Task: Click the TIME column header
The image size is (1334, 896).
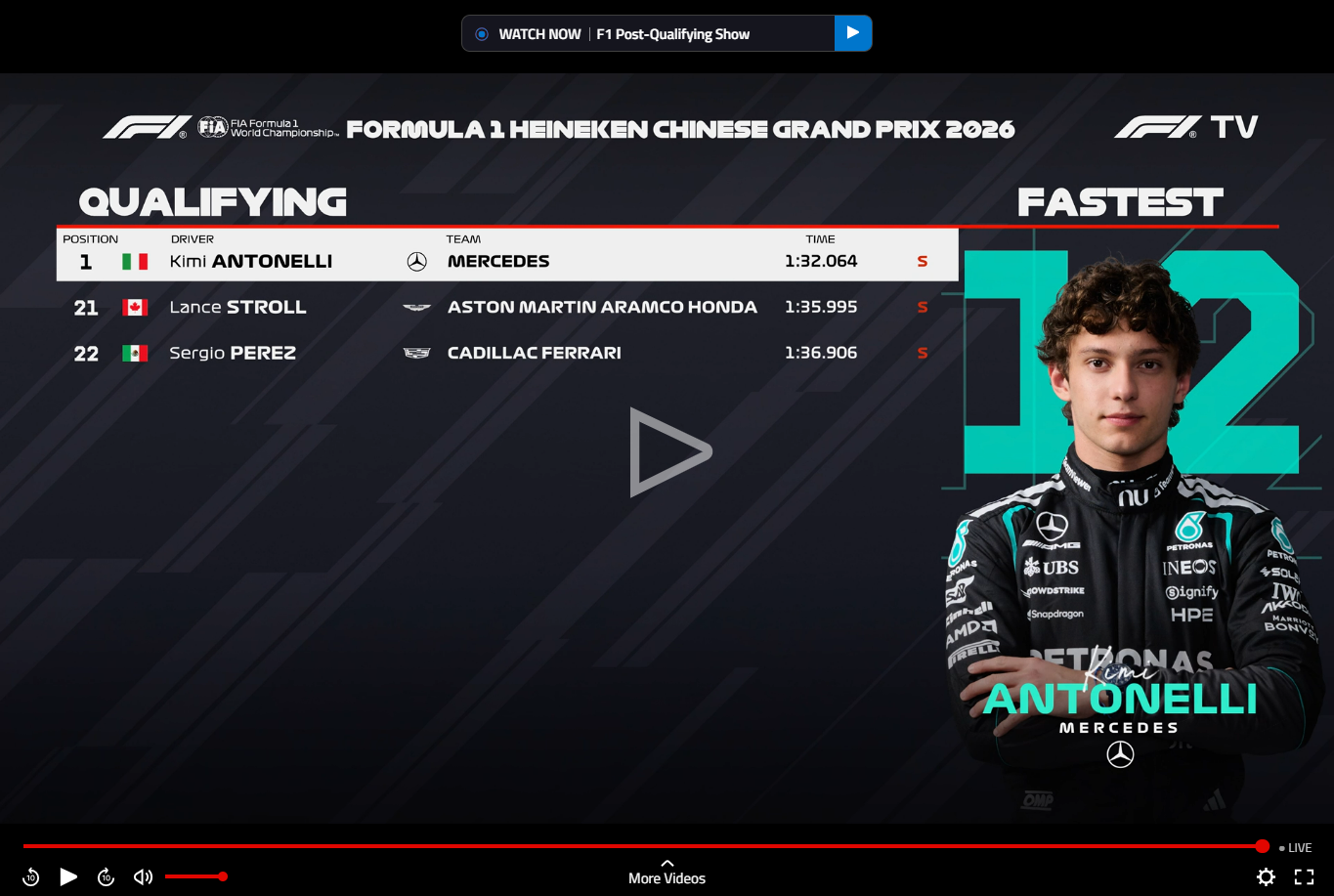Action: [820, 238]
